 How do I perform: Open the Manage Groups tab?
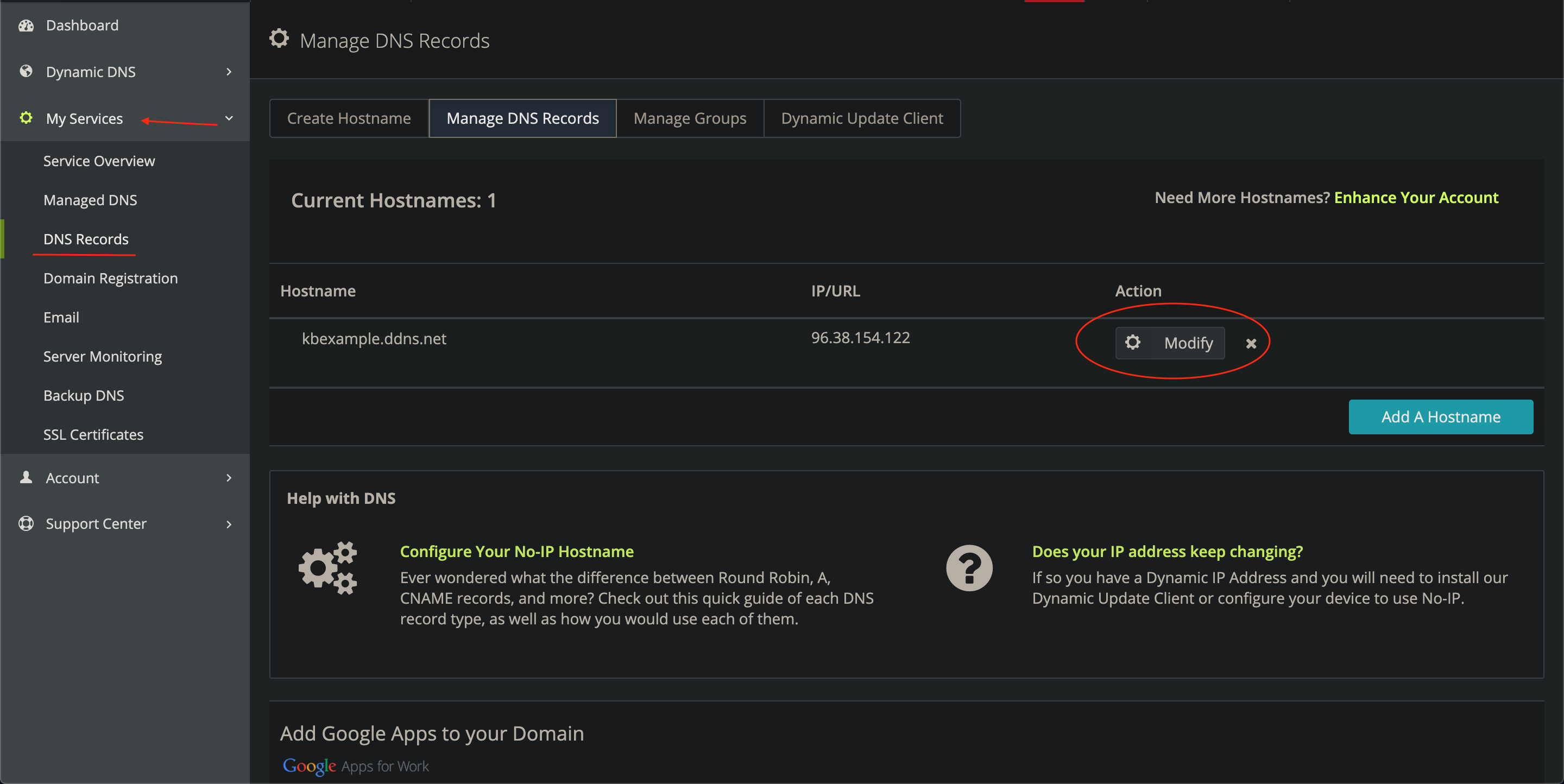(x=690, y=118)
